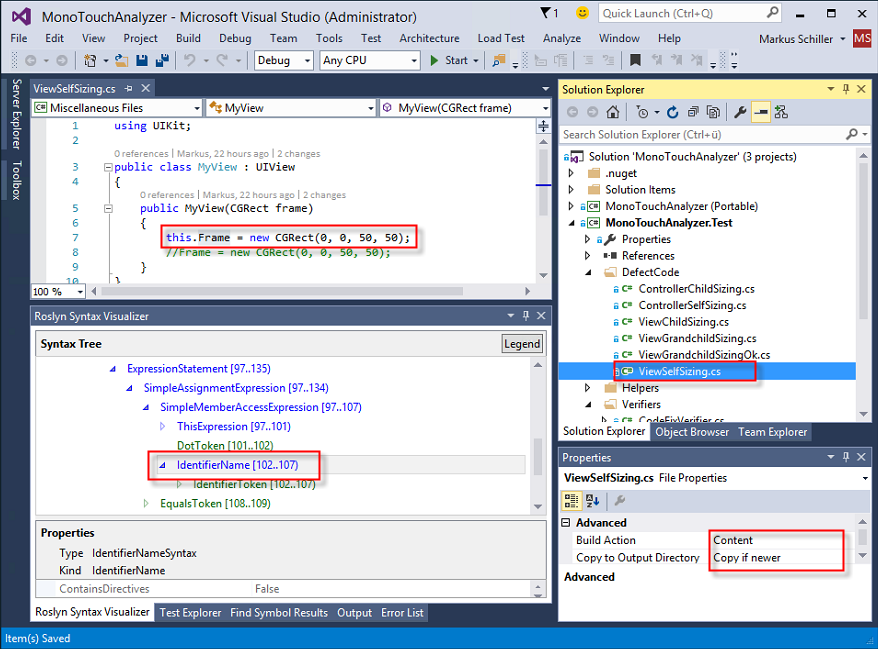Click the auto-hide pin of Roslyn Syntax Visualizer
This screenshot has width=878, height=649.
(x=526, y=316)
